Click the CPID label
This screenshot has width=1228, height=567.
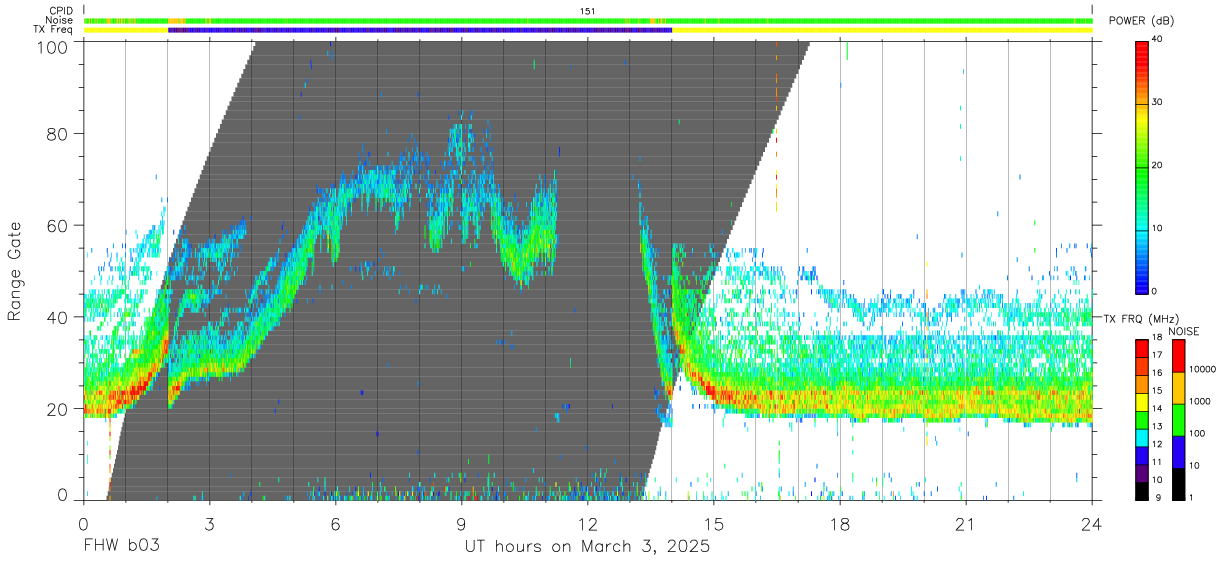[x=61, y=11]
